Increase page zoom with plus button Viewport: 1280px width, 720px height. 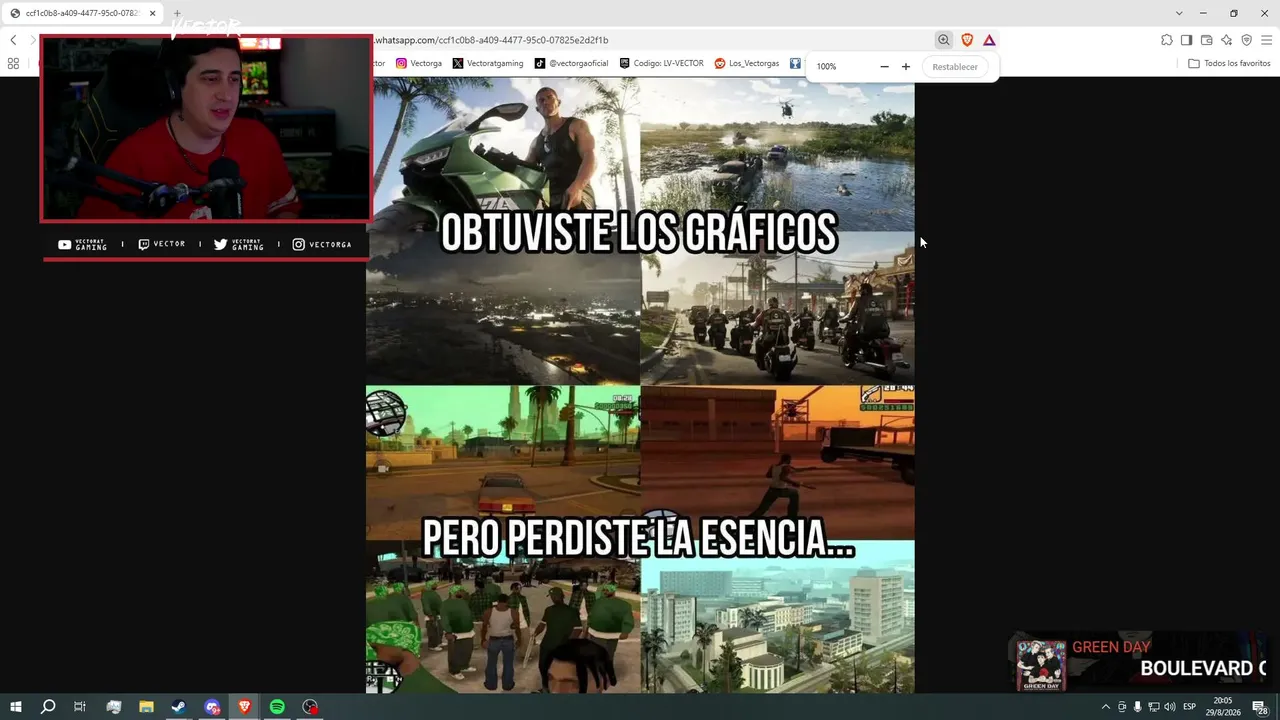click(x=906, y=67)
